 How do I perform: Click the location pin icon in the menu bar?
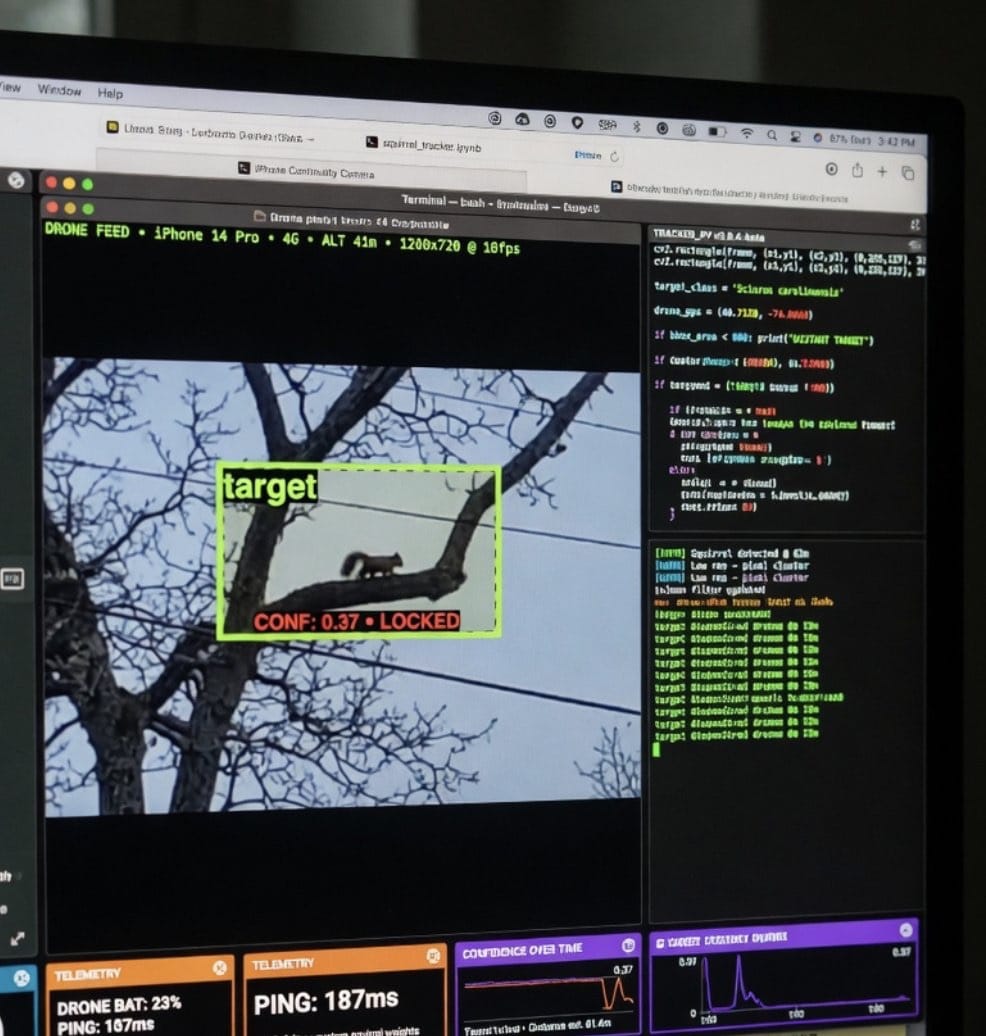tap(577, 122)
